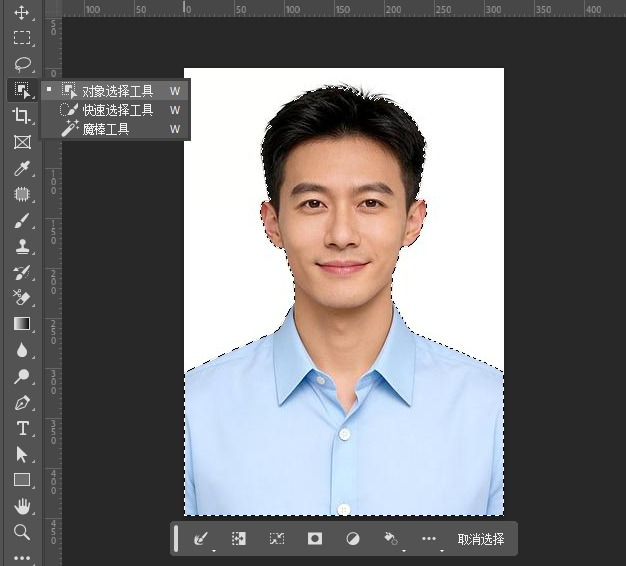Select the Blur tool
This screenshot has height=566, width=626.
coord(22,350)
